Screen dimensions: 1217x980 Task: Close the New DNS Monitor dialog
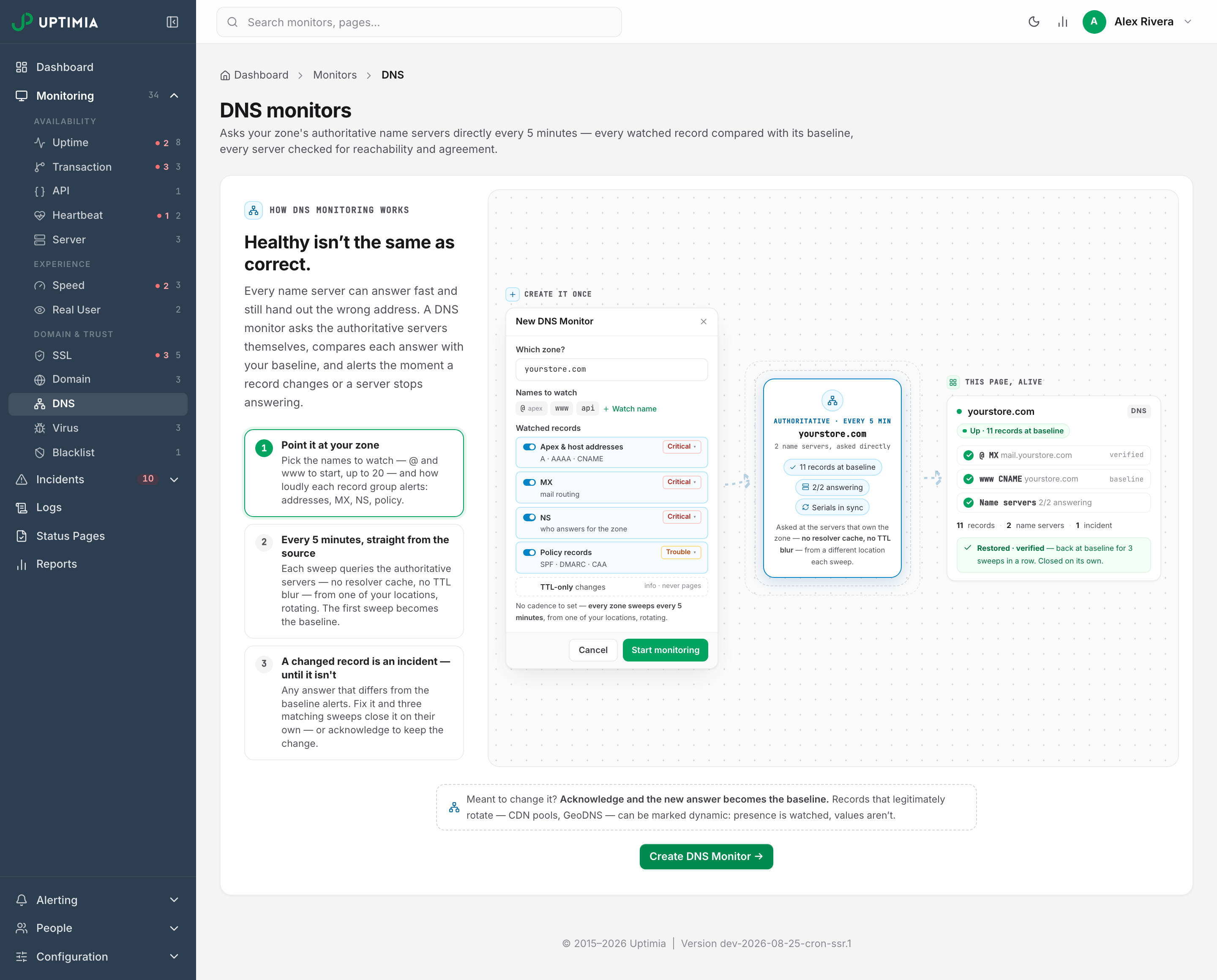pyautogui.click(x=703, y=321)
